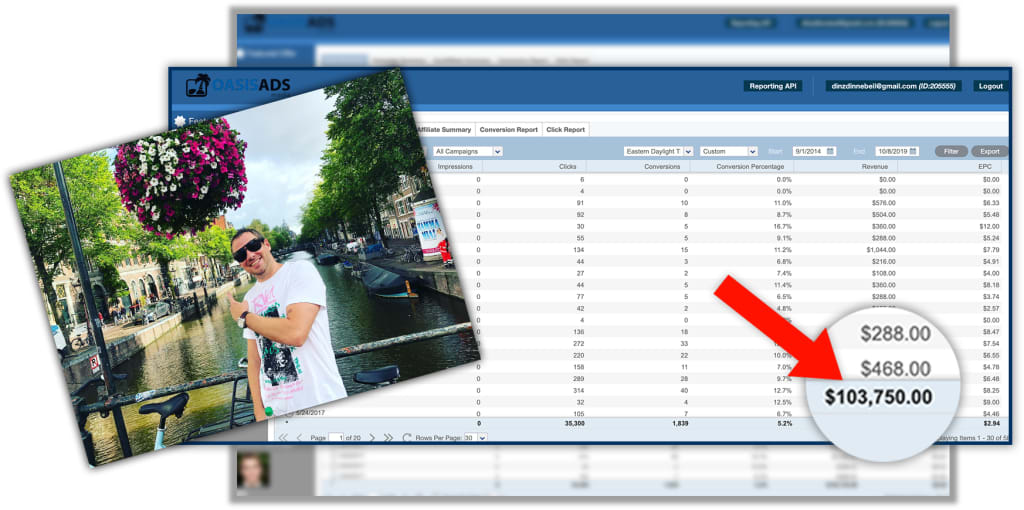This screenshot has width=1024, height=510.
Task: Jump to last page of results
Action: (388, 438)
